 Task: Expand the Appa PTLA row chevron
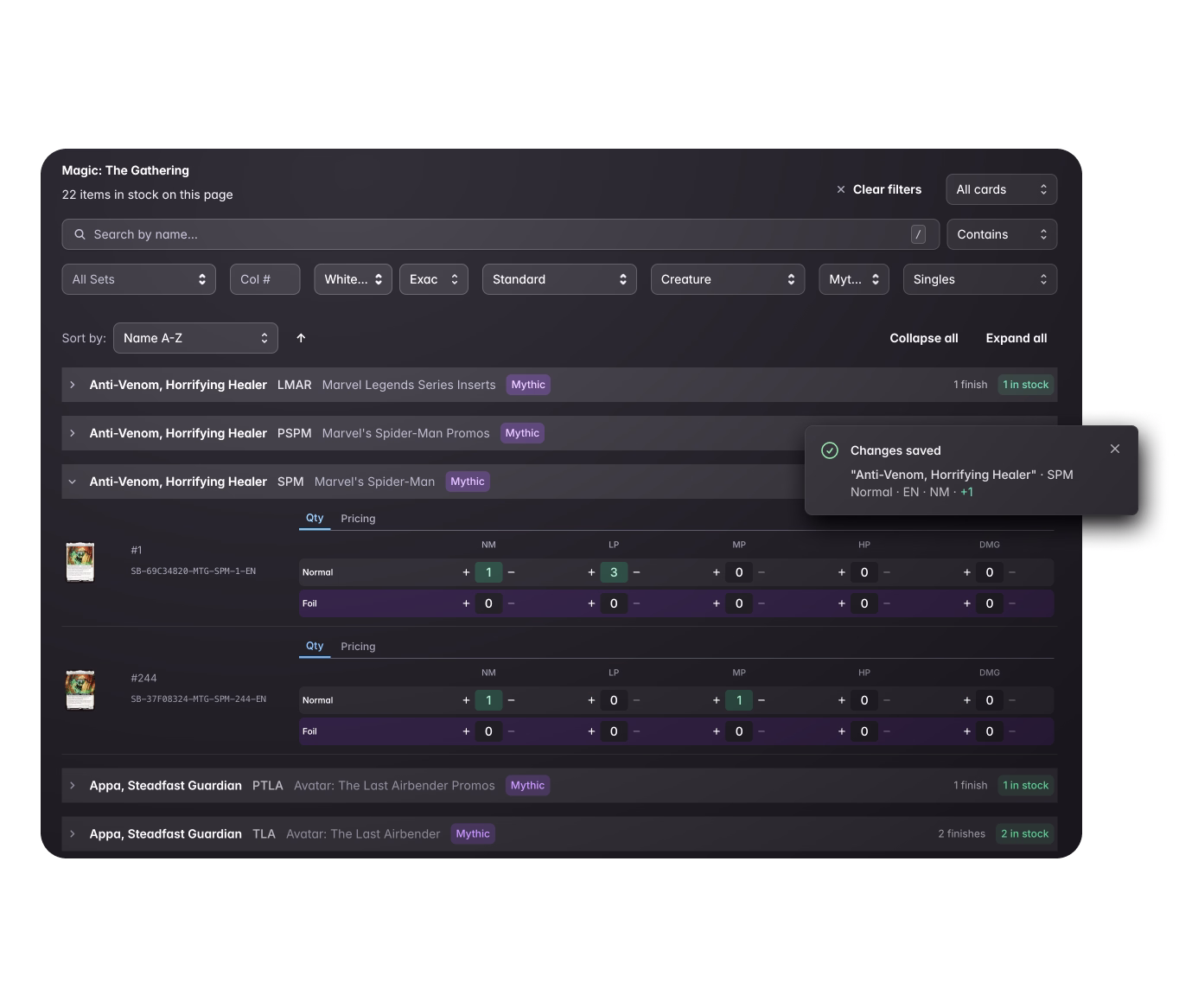click(73, 786)
